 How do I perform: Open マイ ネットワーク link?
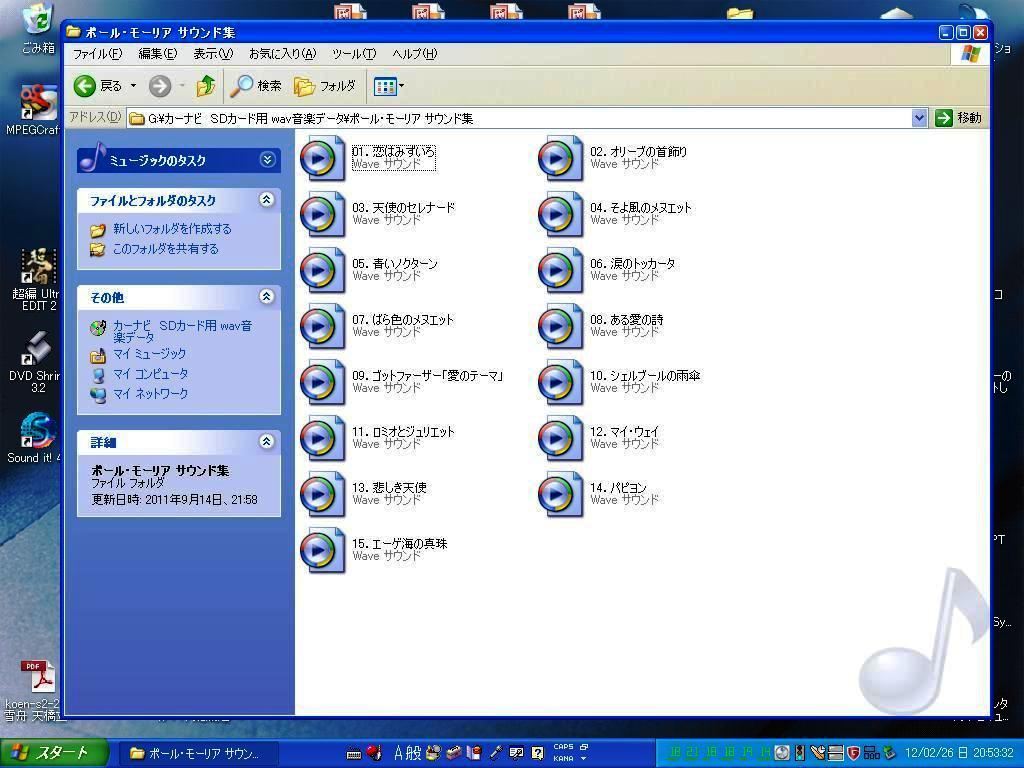[x=150, y=394]
